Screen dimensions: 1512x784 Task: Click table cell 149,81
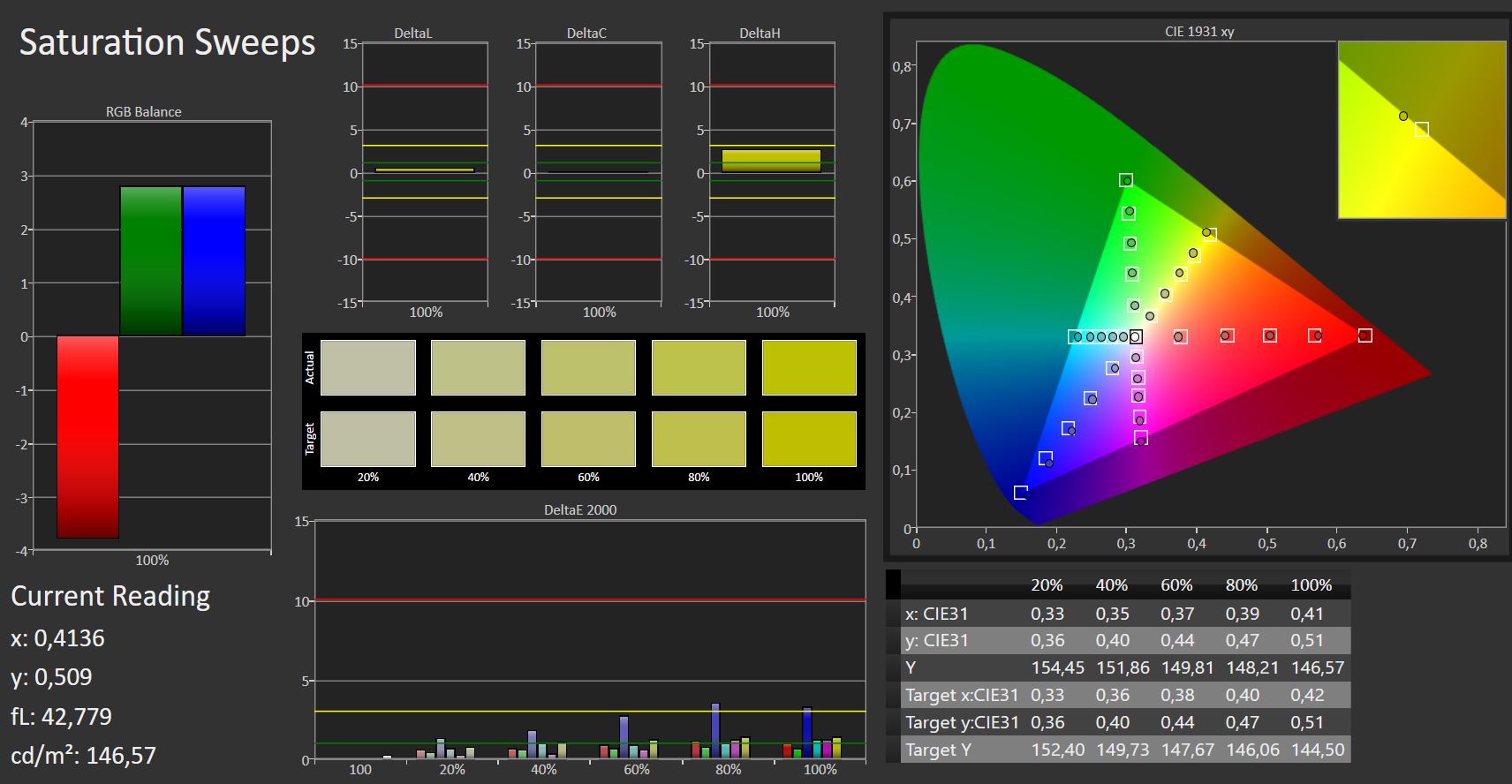(1188, 668)
